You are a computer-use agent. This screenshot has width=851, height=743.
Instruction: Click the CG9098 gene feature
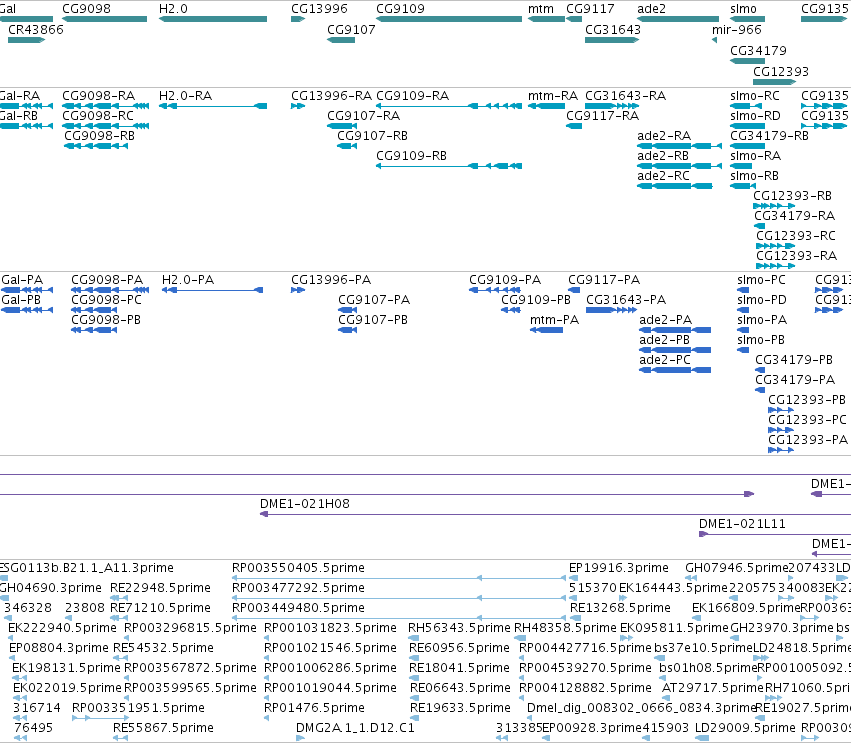click(x=105, y=19)
